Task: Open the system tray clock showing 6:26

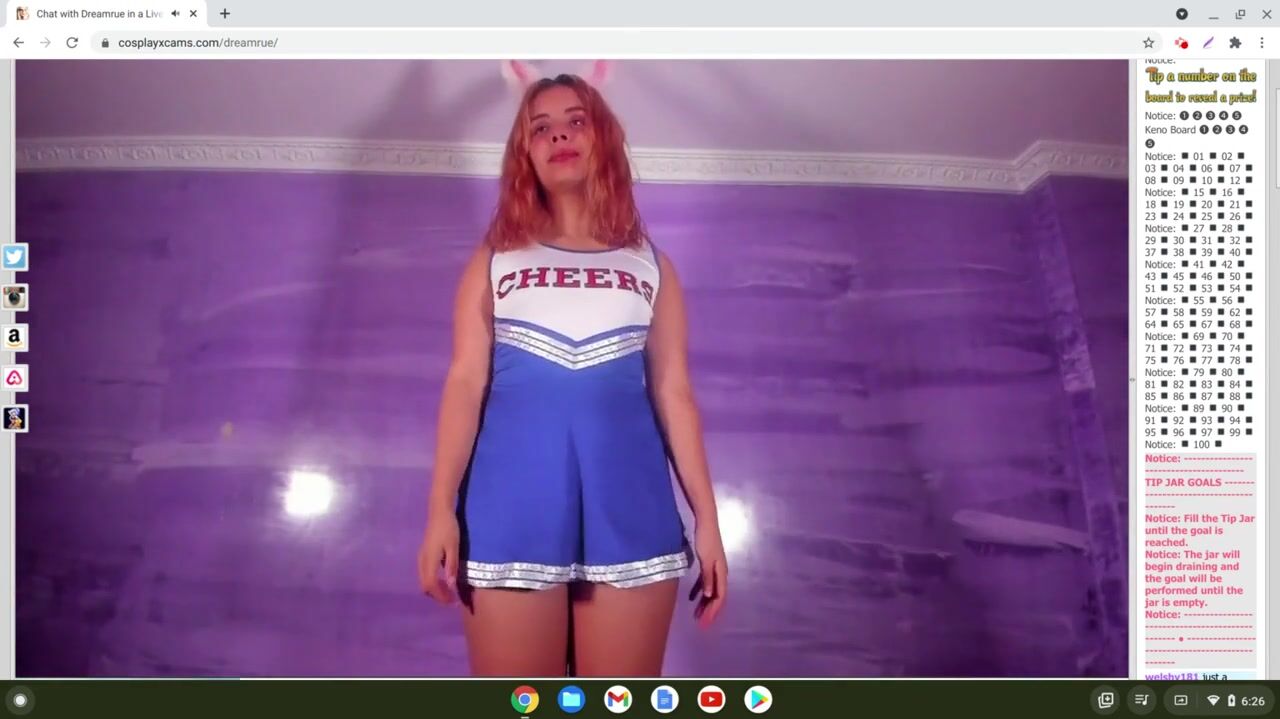Action: [x=1252, y=701]
